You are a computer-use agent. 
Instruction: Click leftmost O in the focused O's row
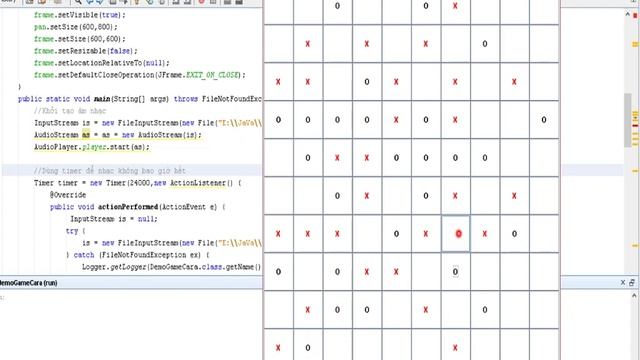[x=278, y=272]
